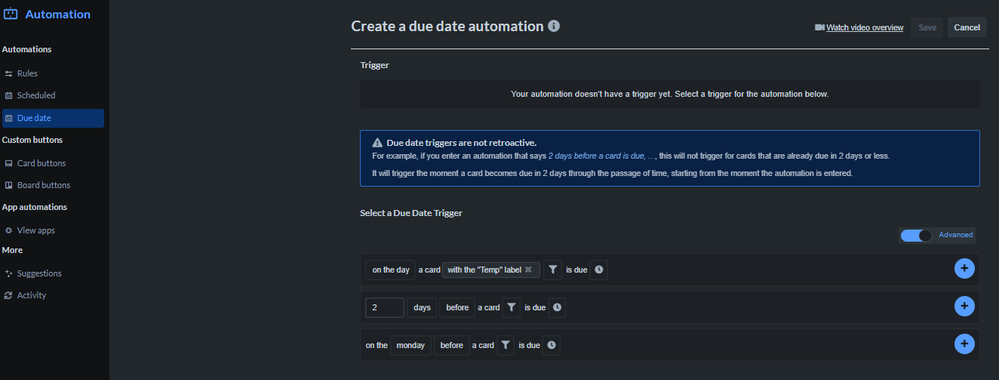Click the info icon beside the page title
The width and height of the screenshot is (999, 380).
point(554,26)
